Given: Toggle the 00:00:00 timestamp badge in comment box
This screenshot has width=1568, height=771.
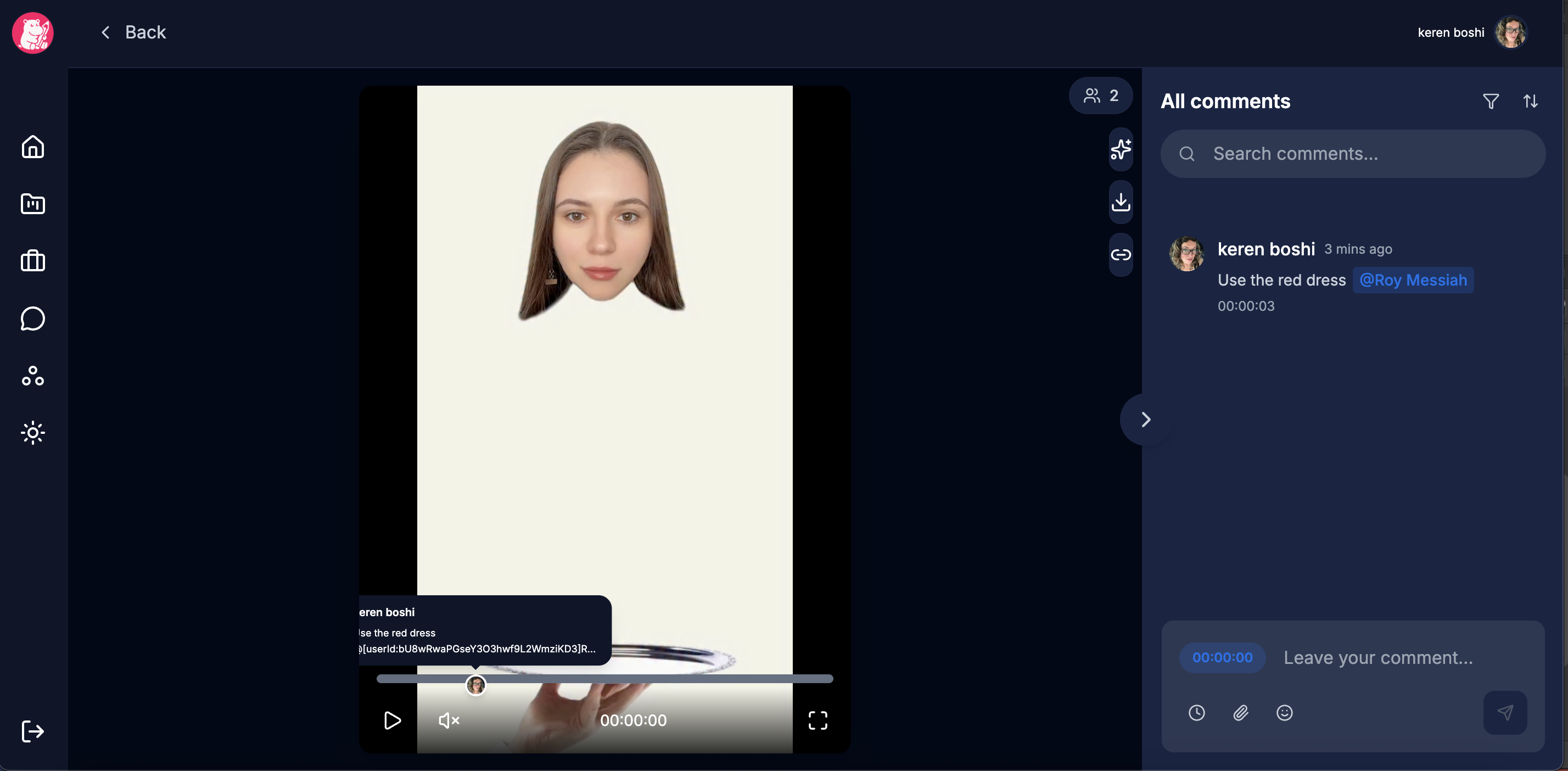Looking at the screenshot, I should point(1222,658).
